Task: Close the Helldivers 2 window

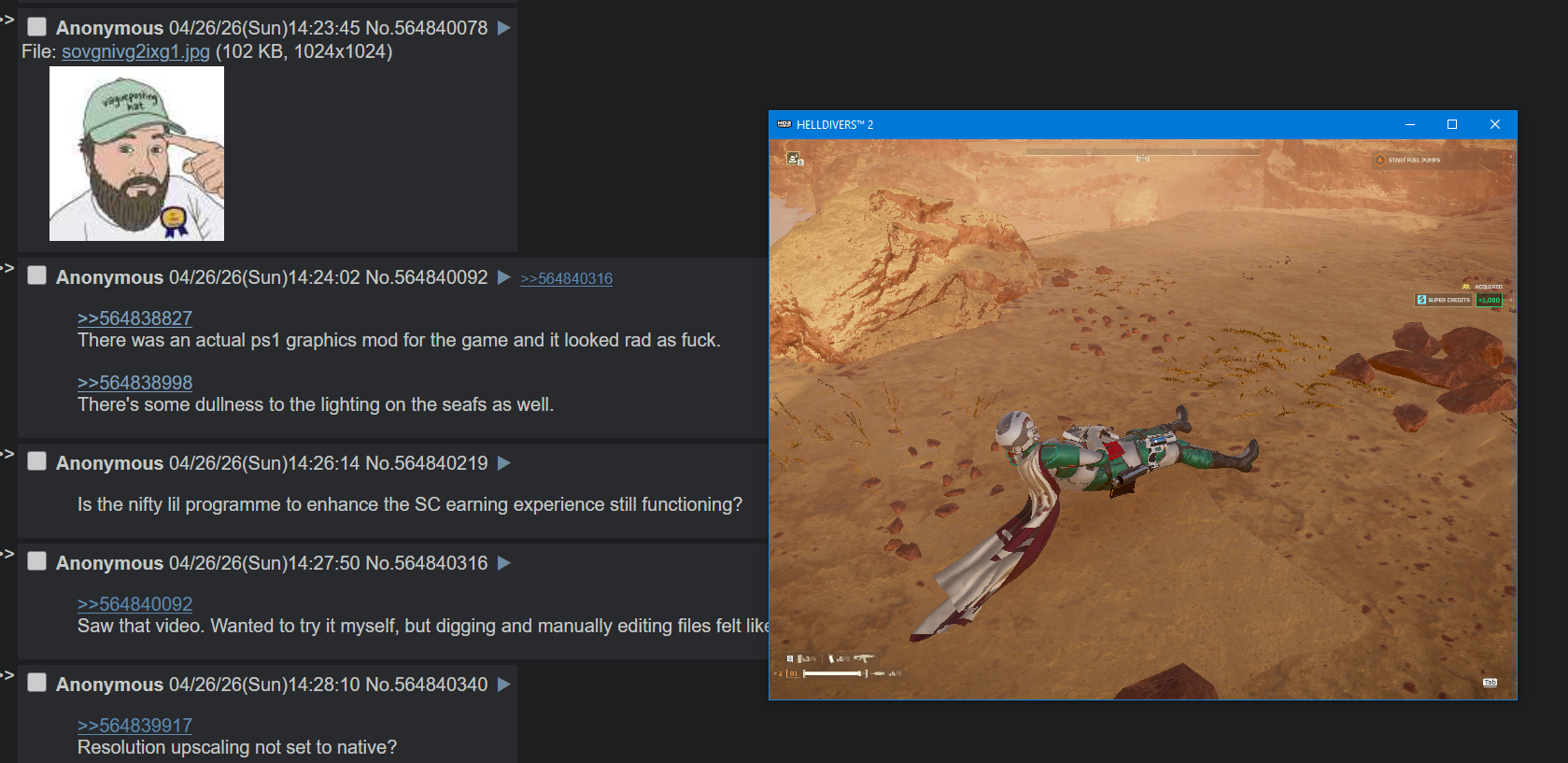Action: [x=1495, y=124]
